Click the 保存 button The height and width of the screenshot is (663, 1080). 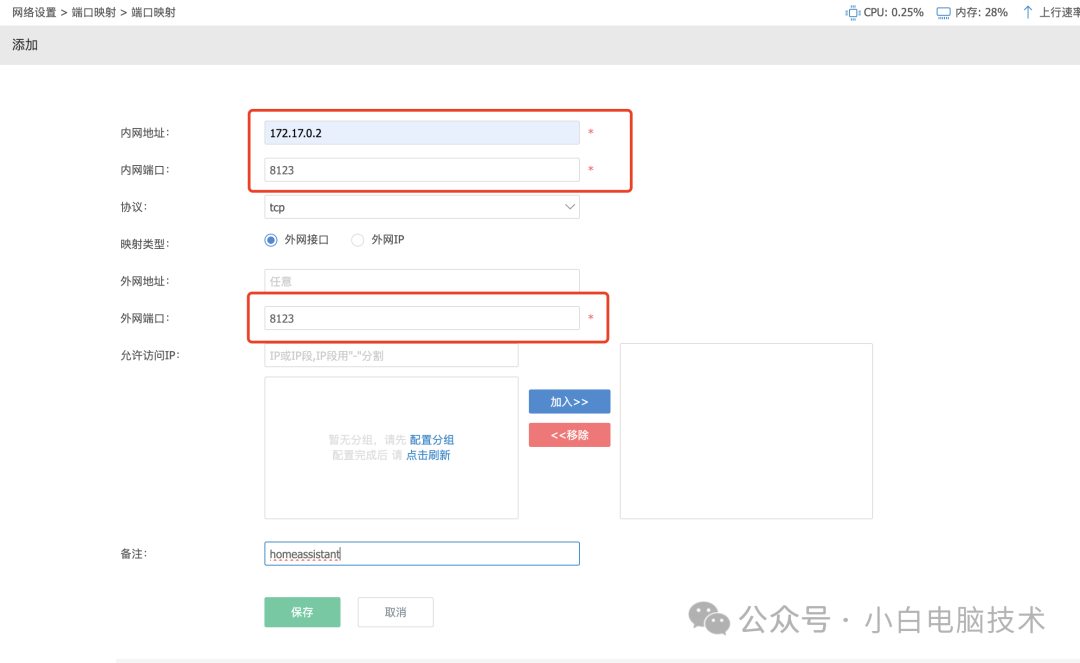pyautogui.click(x=302, y=612)
